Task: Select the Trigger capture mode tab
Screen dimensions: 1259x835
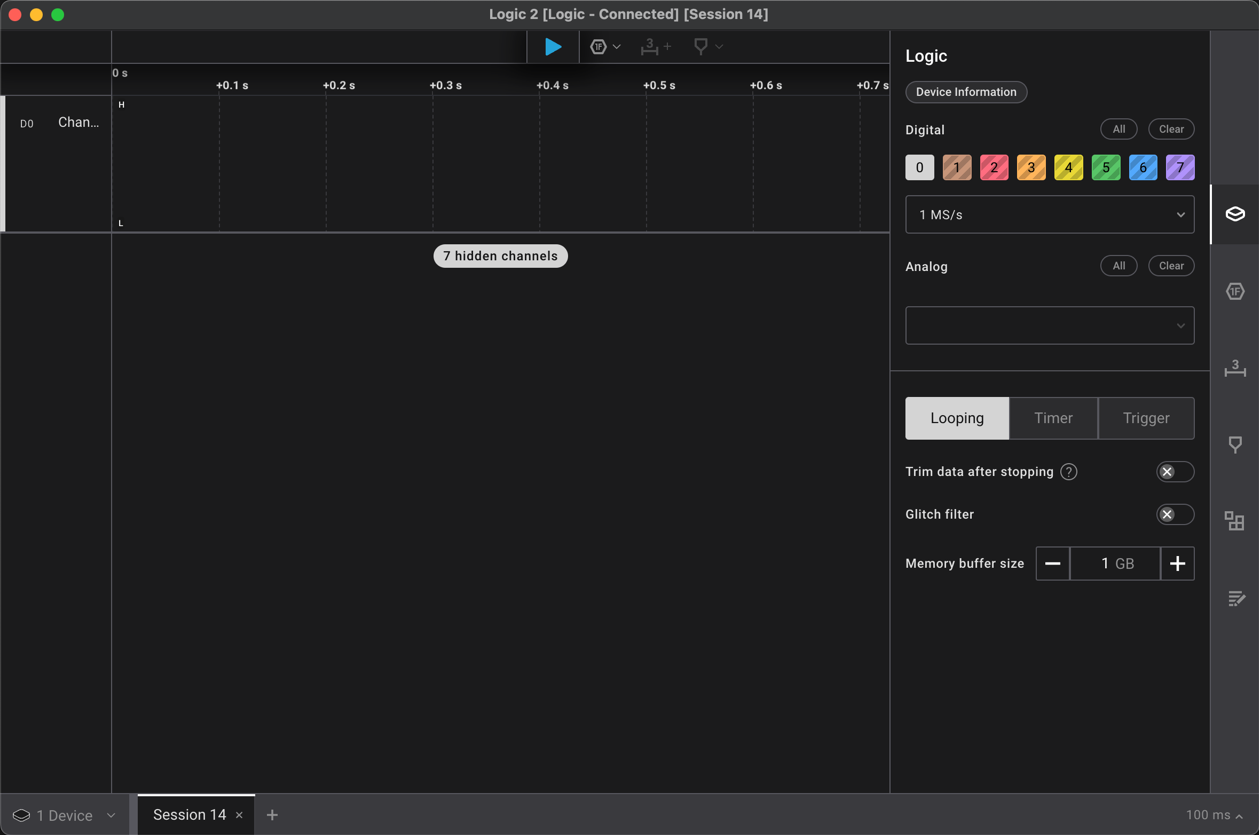Action: click(1146, 418)
